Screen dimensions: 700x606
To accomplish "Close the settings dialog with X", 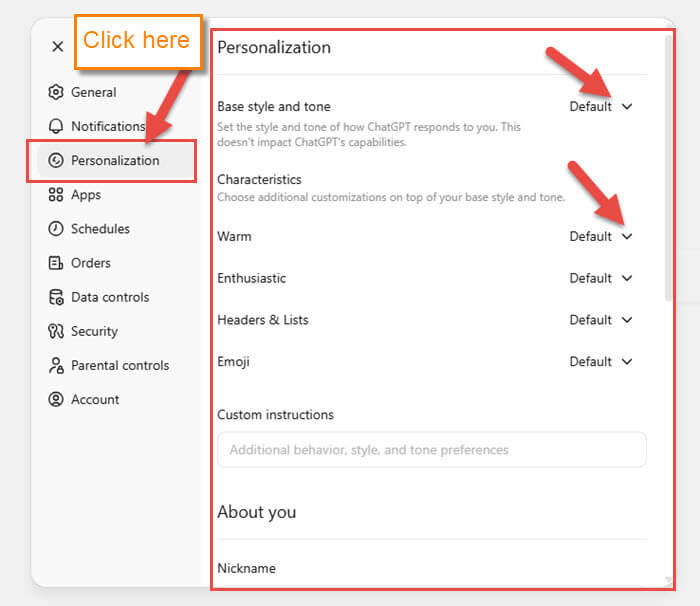I will pyautogui.click(x=58, y=46).
